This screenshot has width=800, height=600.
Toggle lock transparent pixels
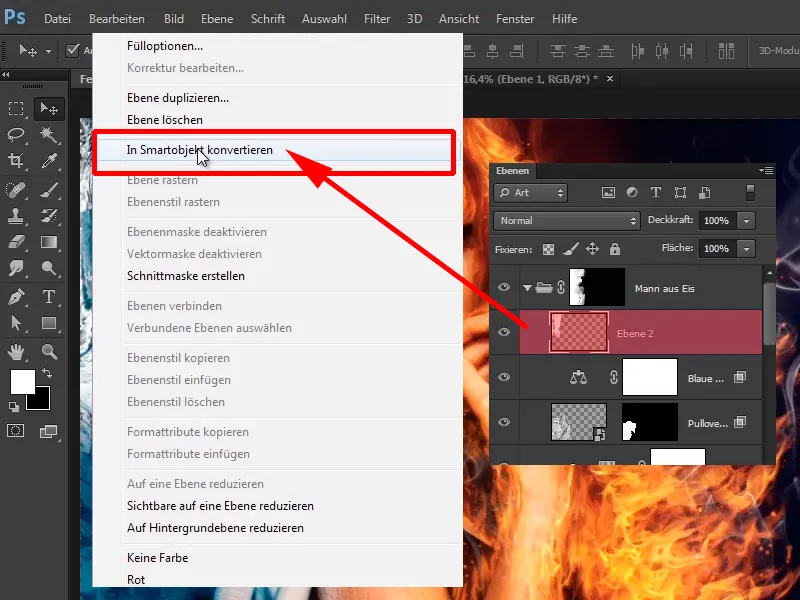click(x=548, y=249)
